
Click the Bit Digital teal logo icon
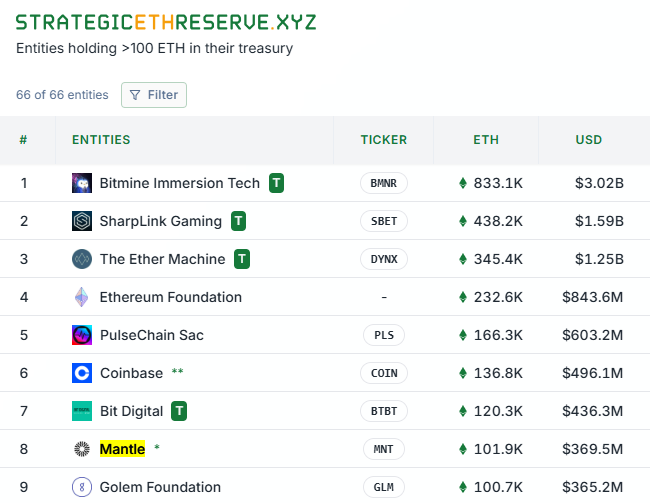[82, 411]
